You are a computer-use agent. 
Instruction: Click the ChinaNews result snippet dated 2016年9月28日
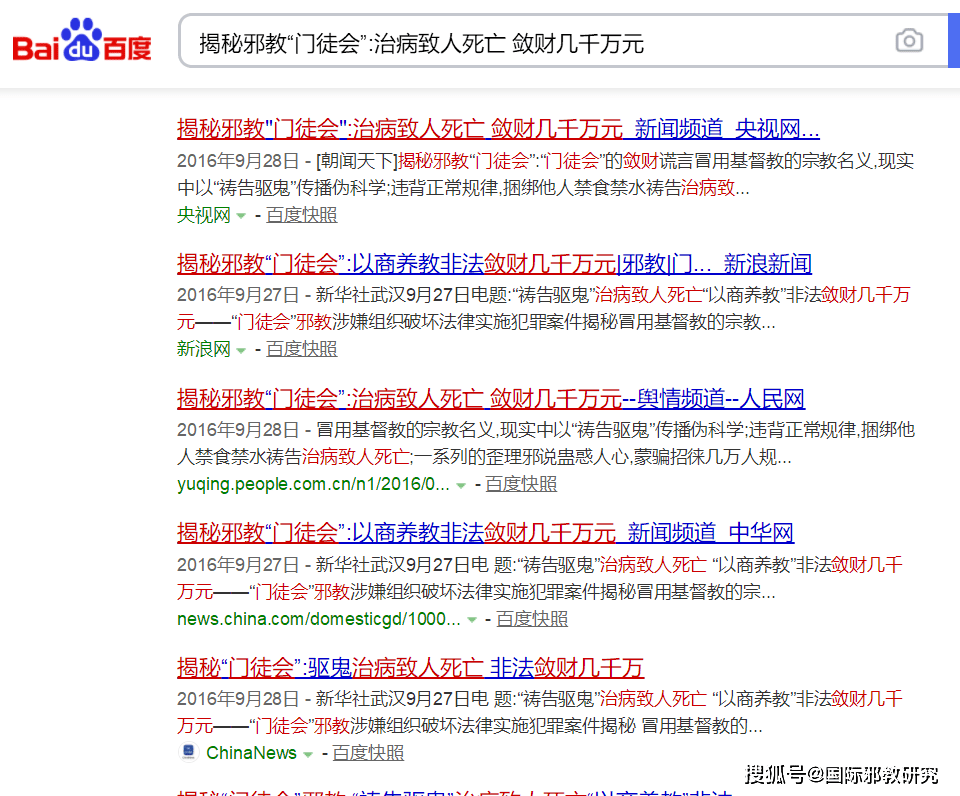point(540,712)
